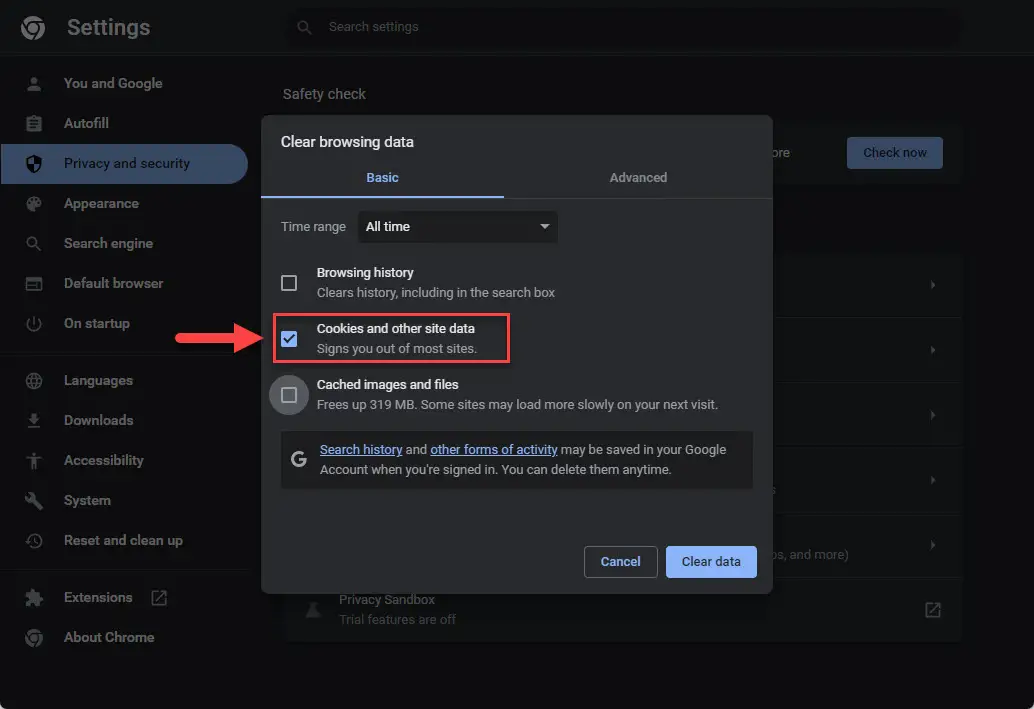Select the Basic tab
The image size is (1034, 709).
point(382,178)
